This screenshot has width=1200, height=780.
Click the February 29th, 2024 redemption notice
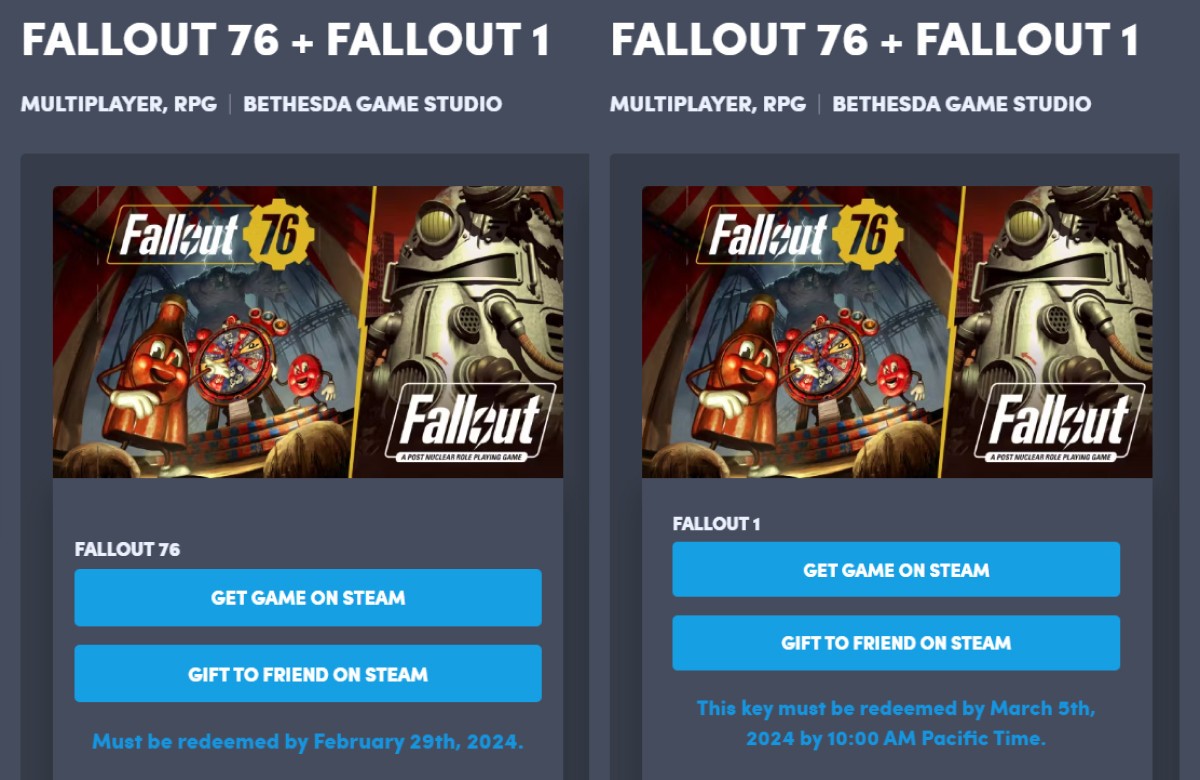coord(308,742)
